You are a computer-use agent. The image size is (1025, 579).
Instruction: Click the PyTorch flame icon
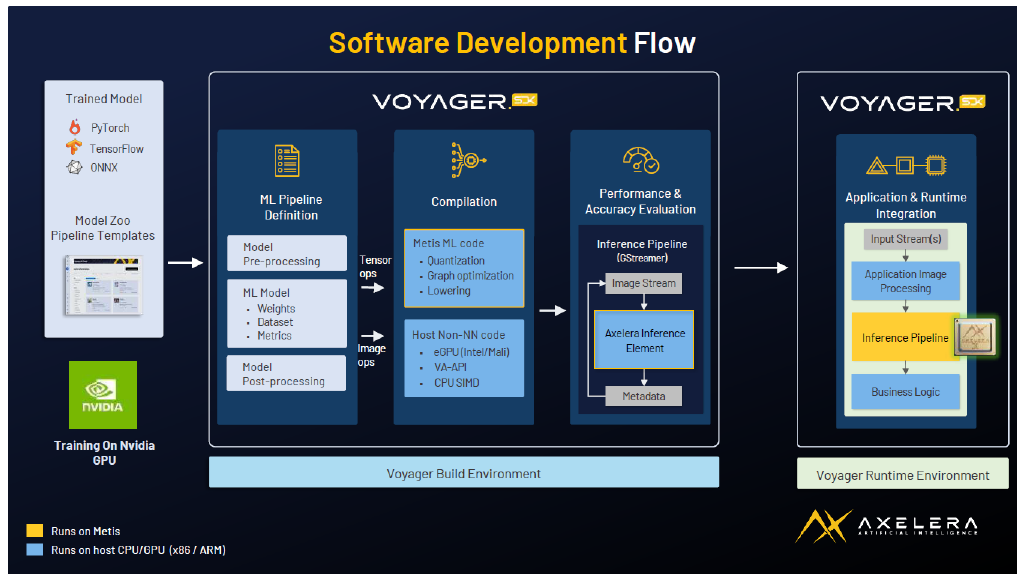point(75,128)
